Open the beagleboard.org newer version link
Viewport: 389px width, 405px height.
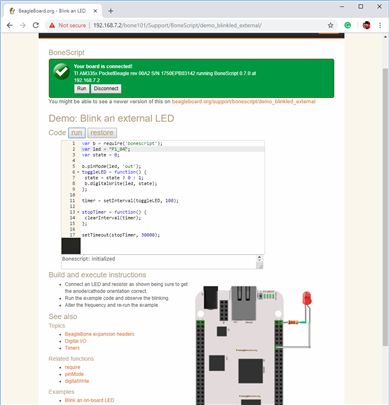pos(243,101)
